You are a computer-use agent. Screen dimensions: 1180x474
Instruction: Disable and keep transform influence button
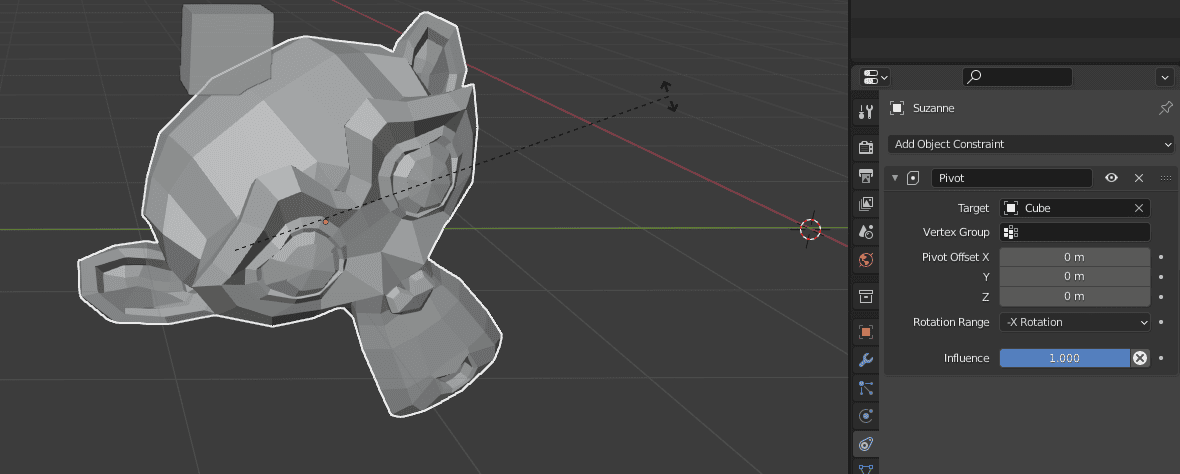pyautogui.click(x=1140, y=358)
